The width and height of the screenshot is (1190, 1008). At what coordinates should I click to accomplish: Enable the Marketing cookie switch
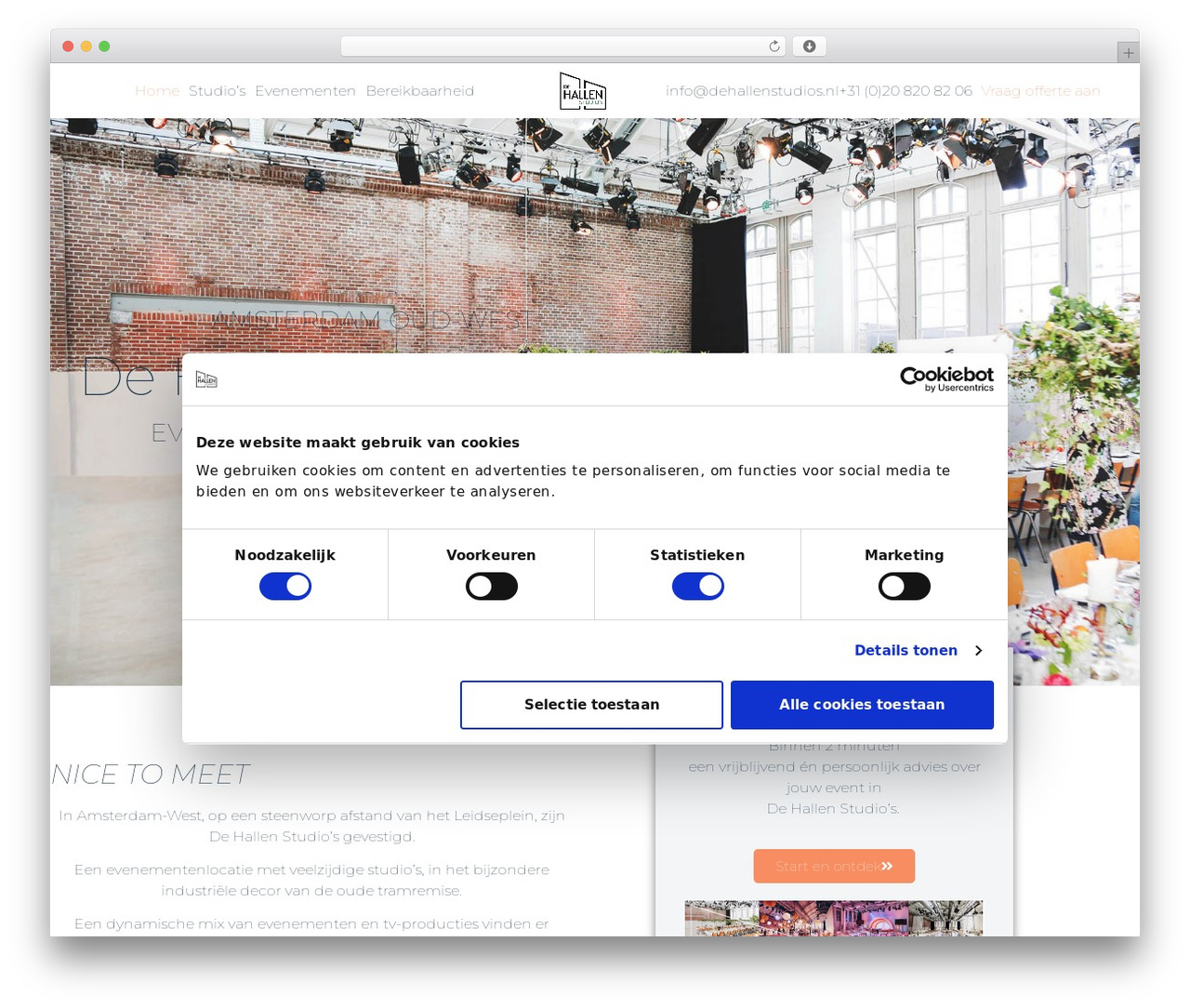[x=905, y=587]
